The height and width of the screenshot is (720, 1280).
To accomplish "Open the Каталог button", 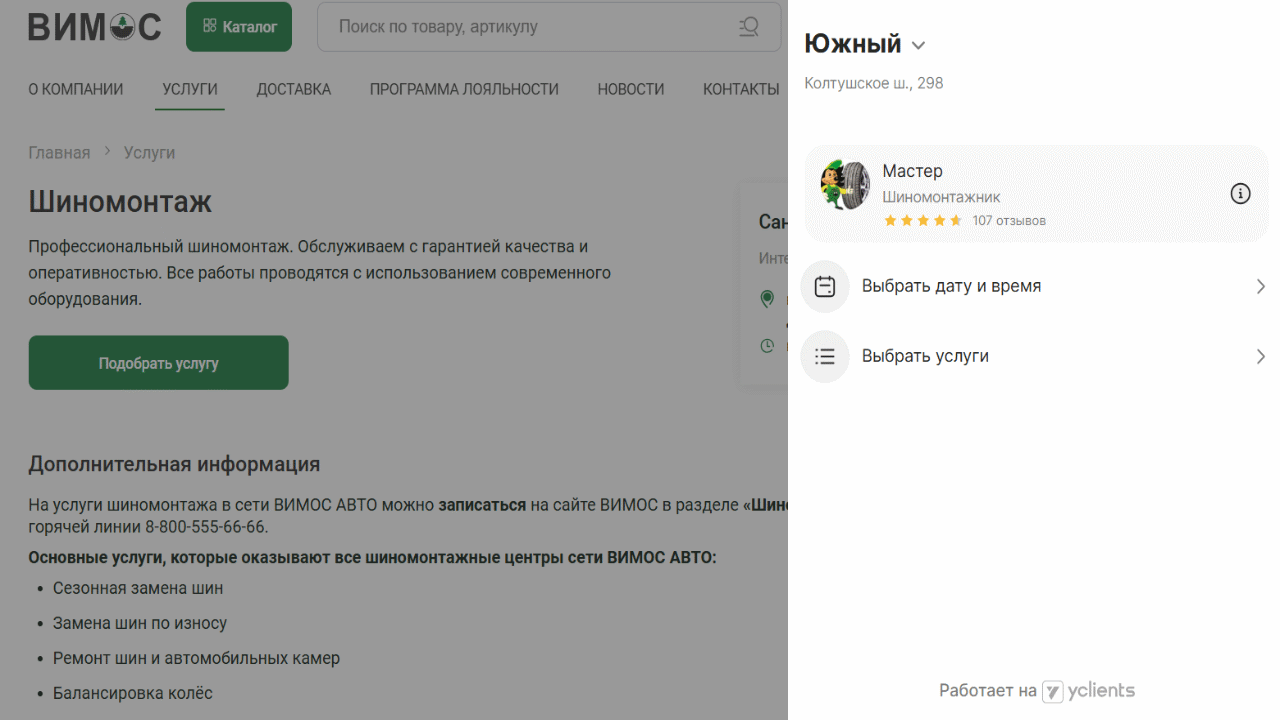I will (x=239, y=27).
